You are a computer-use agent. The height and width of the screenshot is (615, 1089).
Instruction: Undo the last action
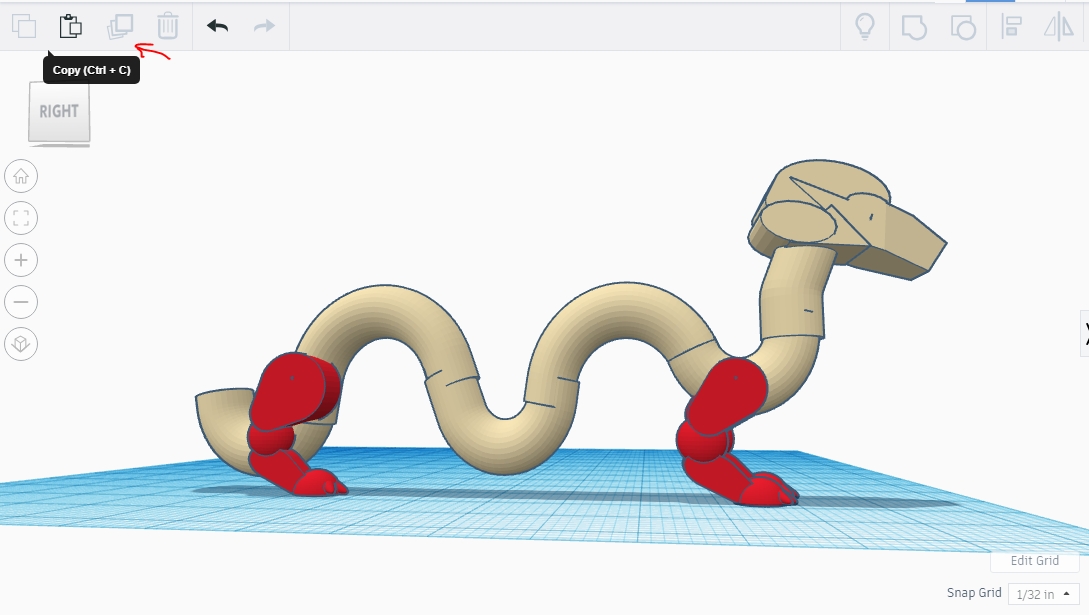pyautogui.click(x=217, y=26)
